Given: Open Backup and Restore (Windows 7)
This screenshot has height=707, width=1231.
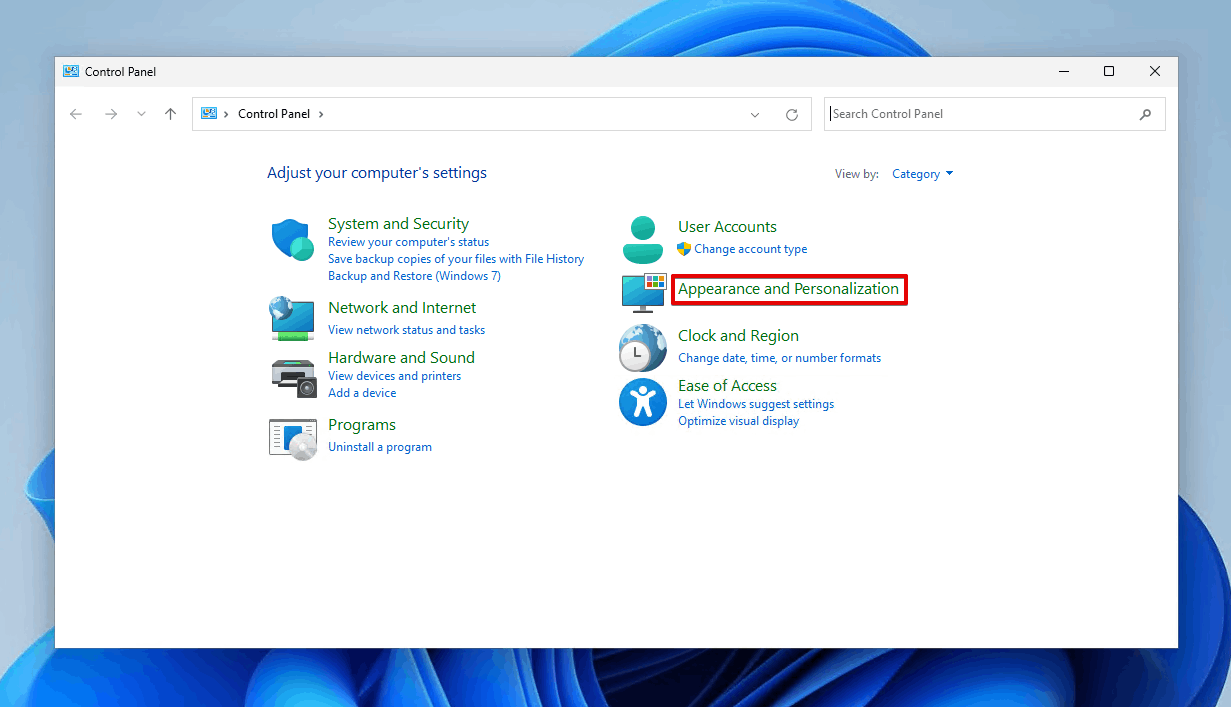Looking at the screenshot, I should [414, 276].
